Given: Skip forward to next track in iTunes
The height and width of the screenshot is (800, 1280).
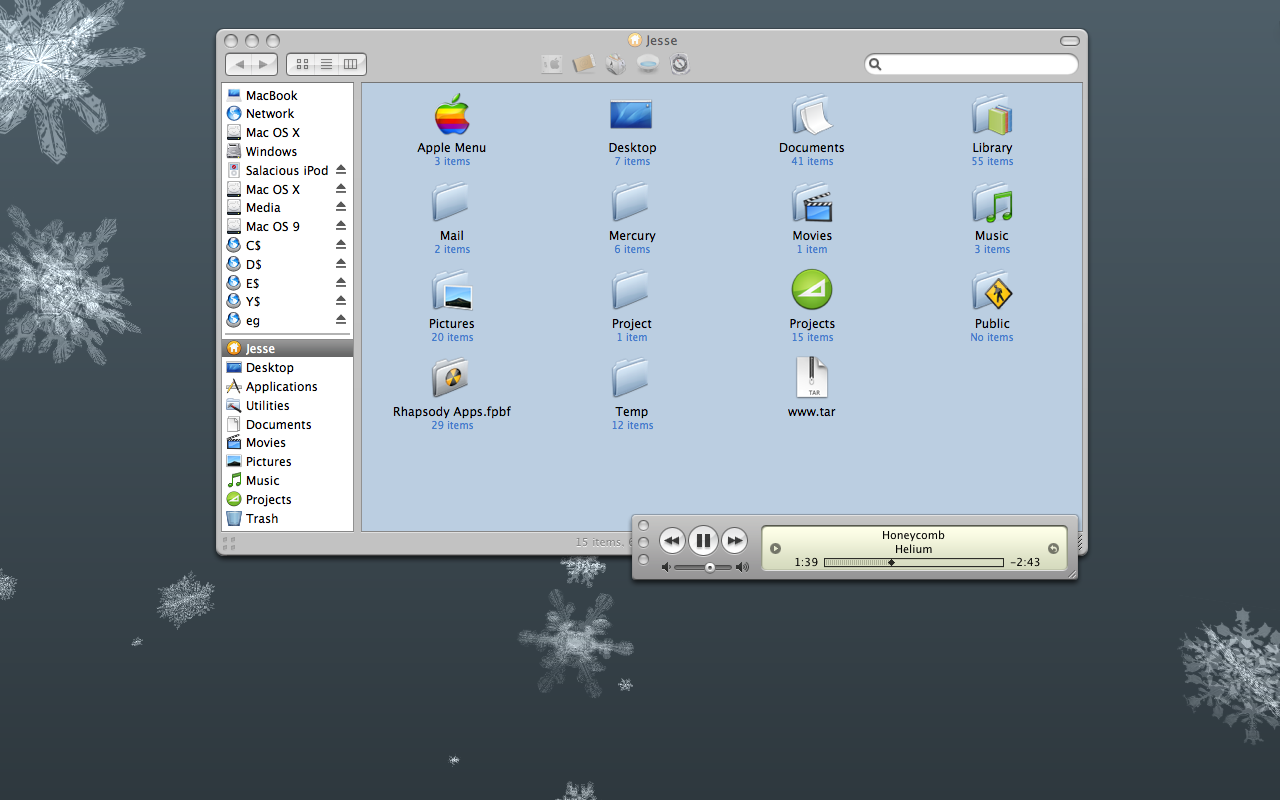Looking at the screenshot, I should coord(734,541).
